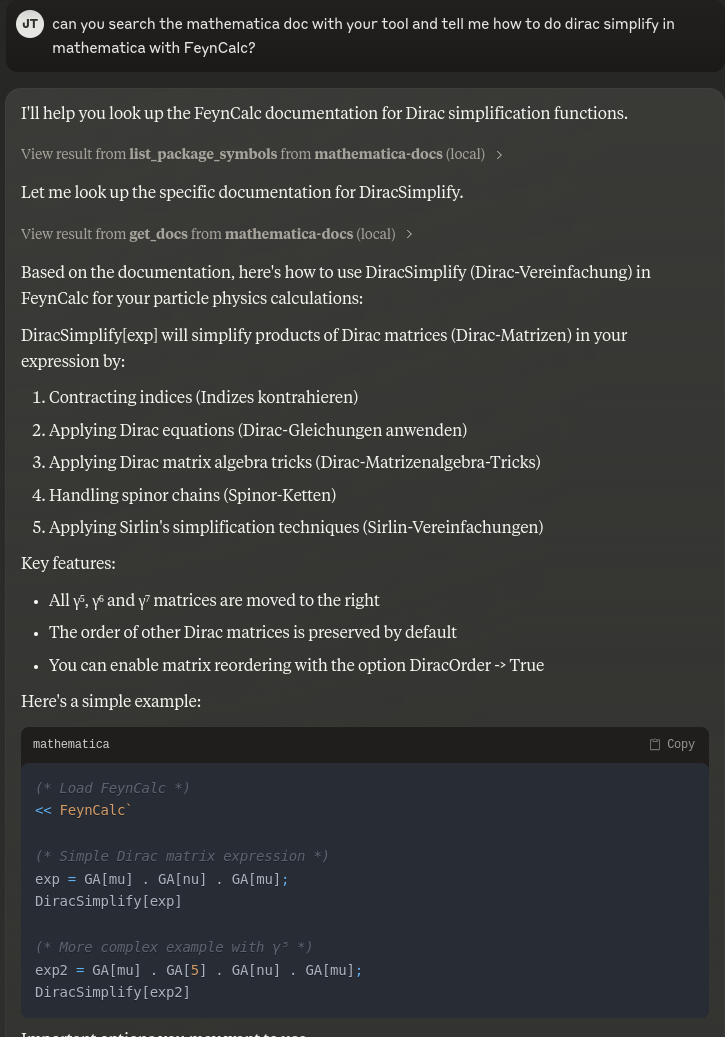725x1037 pixels.
Task: Click the code block header bar
Action: [365, 745]
